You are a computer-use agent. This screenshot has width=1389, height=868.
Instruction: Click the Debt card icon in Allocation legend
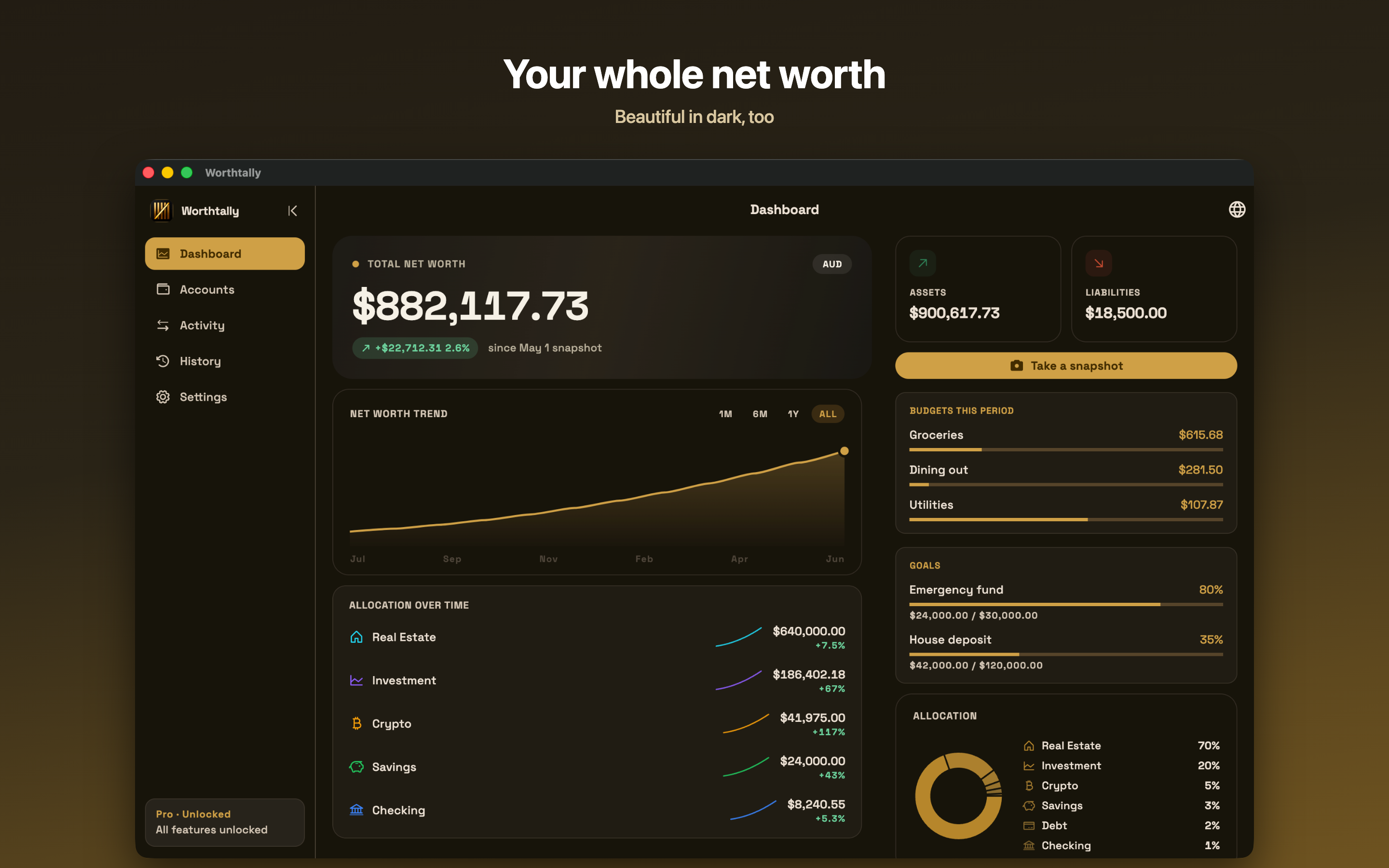(x=1029, y=826)
